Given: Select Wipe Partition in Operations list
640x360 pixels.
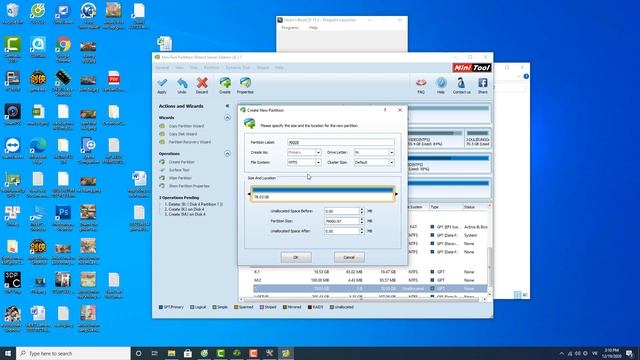Looking at the screenshot, I should [x=180, y=178].
